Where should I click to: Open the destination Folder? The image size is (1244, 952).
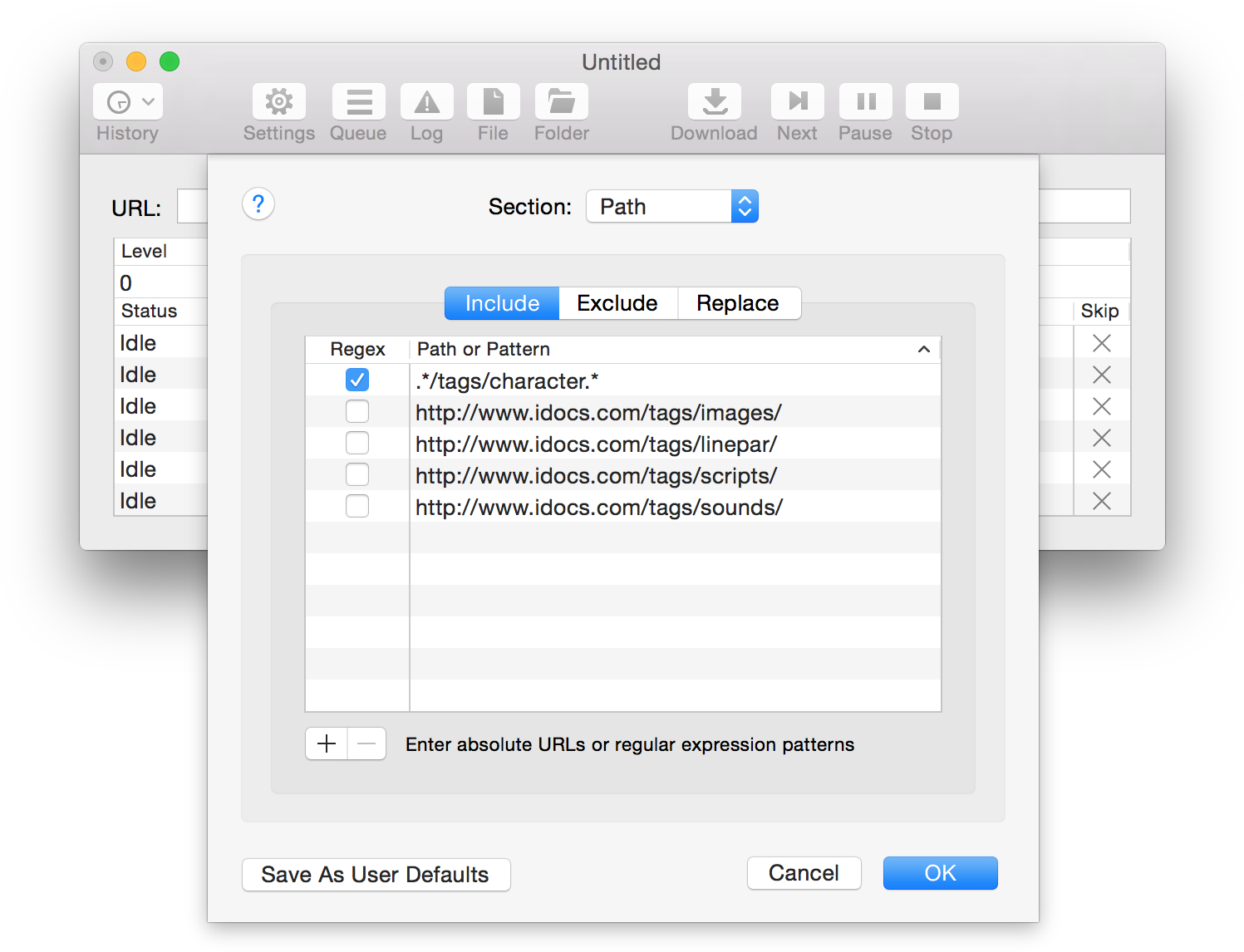click(561, 101)
